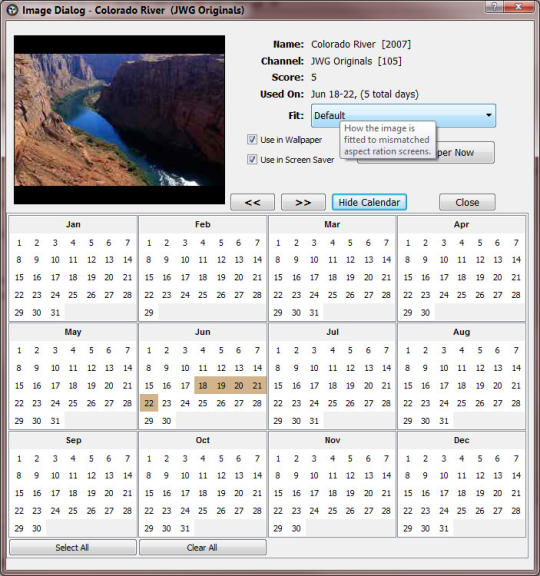This screenshot has width=540, height=576.
Task: Click the Sep month header
Action: click(x=73, y=440)
